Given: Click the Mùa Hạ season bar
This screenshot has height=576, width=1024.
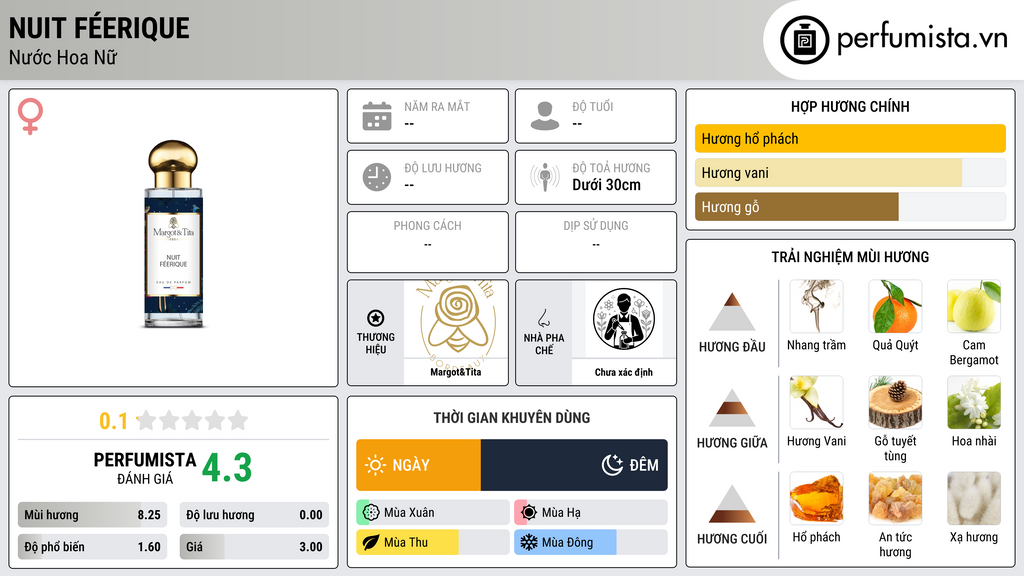Looking at the screenshot, I should (591, 513).
